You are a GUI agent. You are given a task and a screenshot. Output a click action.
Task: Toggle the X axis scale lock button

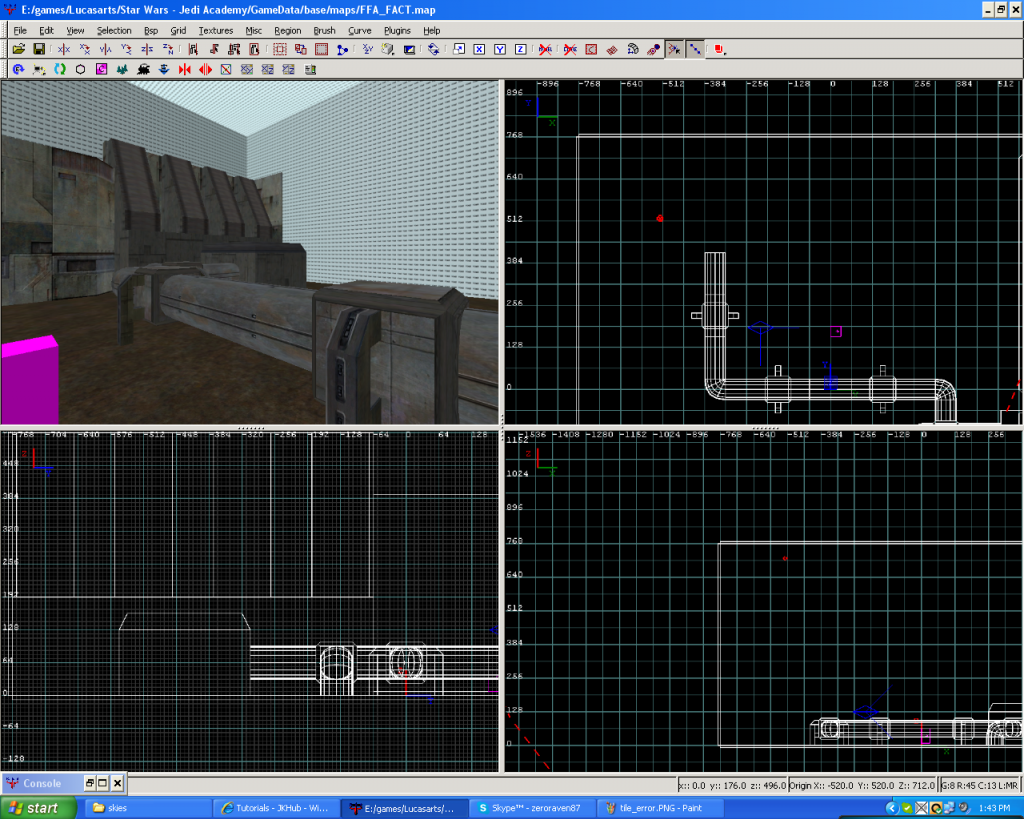(479, 49)
